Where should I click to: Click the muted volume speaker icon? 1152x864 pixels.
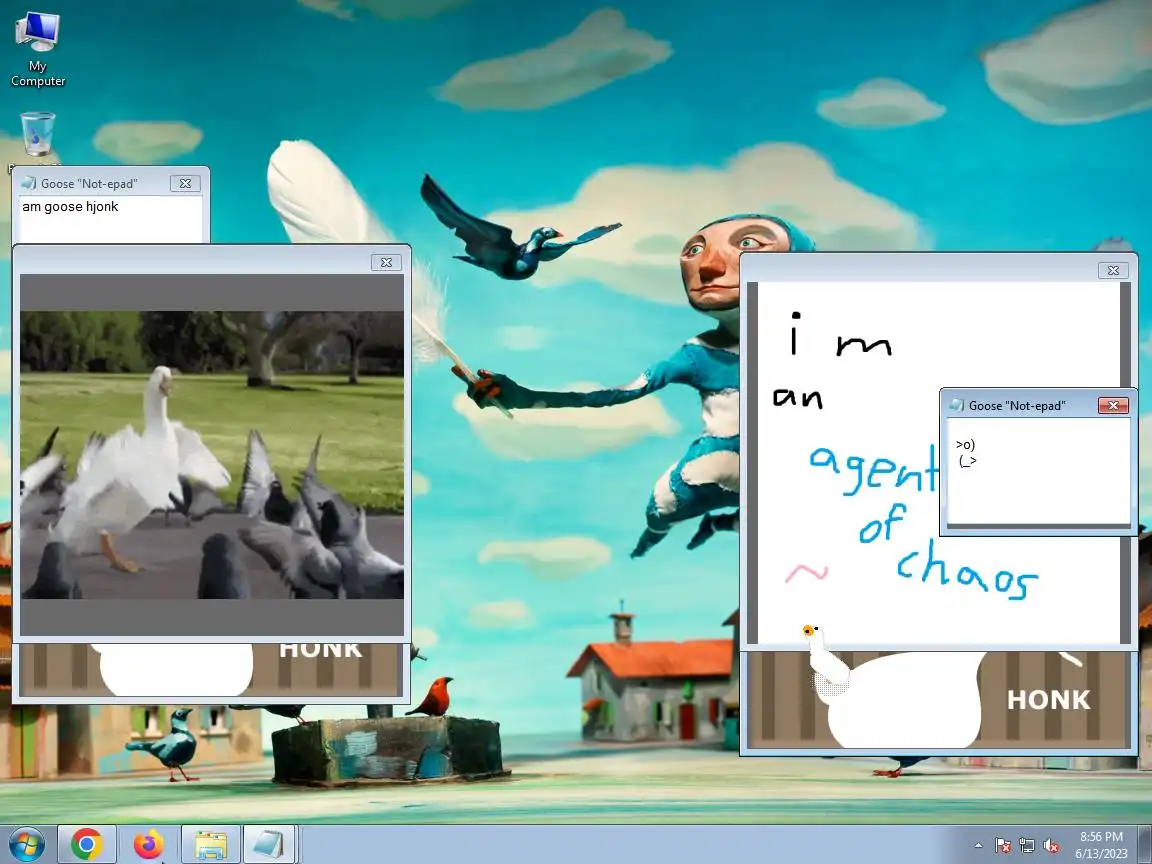(x=1051, y=846)
